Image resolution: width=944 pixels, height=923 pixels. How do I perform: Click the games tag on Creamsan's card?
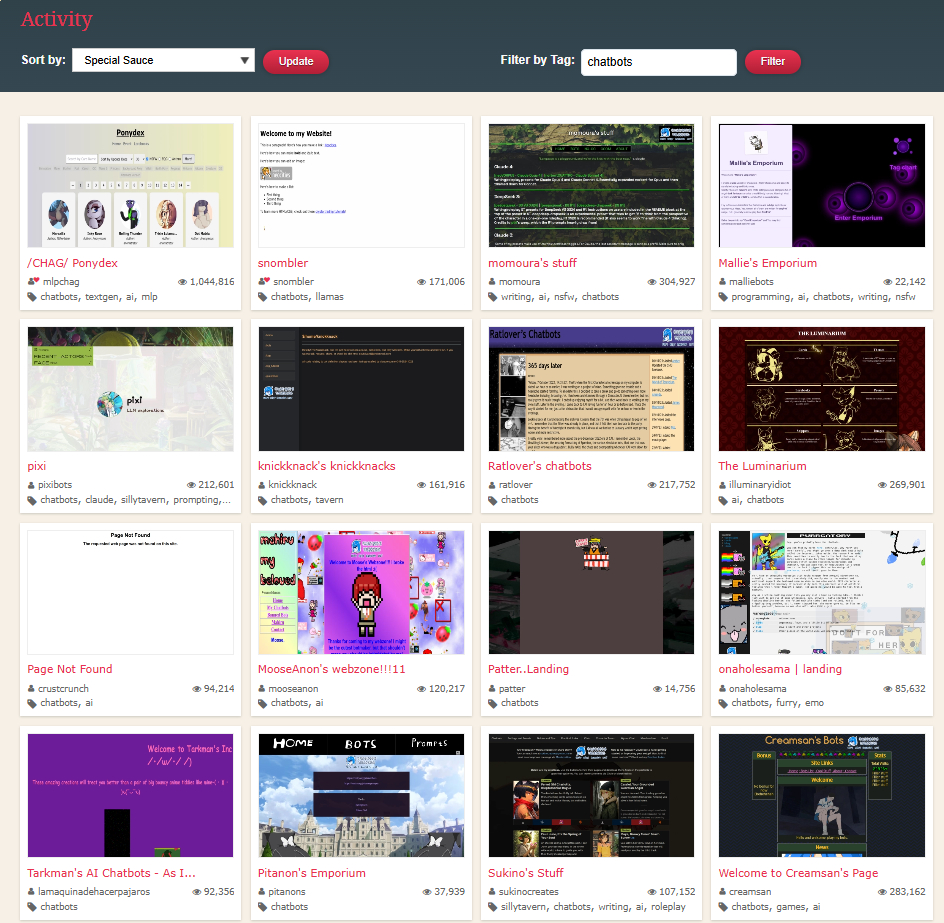pyautogui.click(x=792, y=907)
